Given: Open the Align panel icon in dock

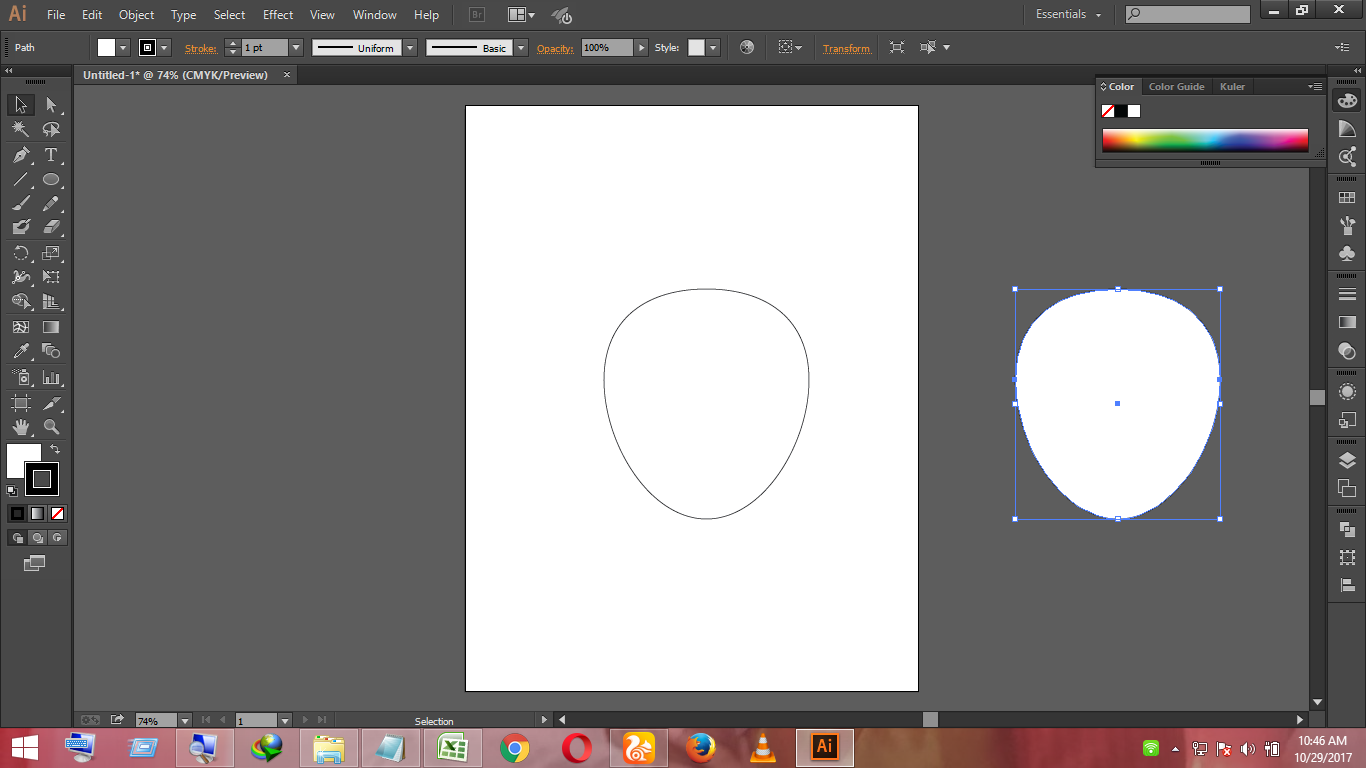Looking at the screenshot, I should (x=1347, y=585).
